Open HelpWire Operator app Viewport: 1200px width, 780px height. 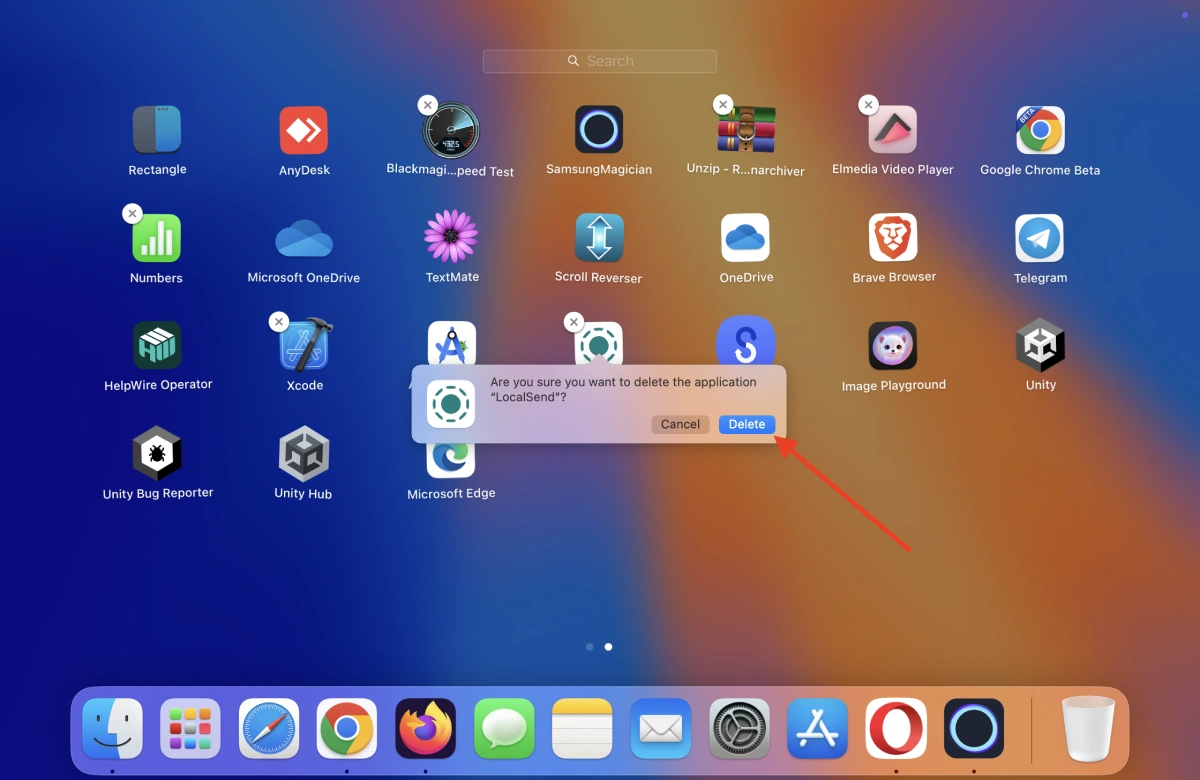point(157,345)
